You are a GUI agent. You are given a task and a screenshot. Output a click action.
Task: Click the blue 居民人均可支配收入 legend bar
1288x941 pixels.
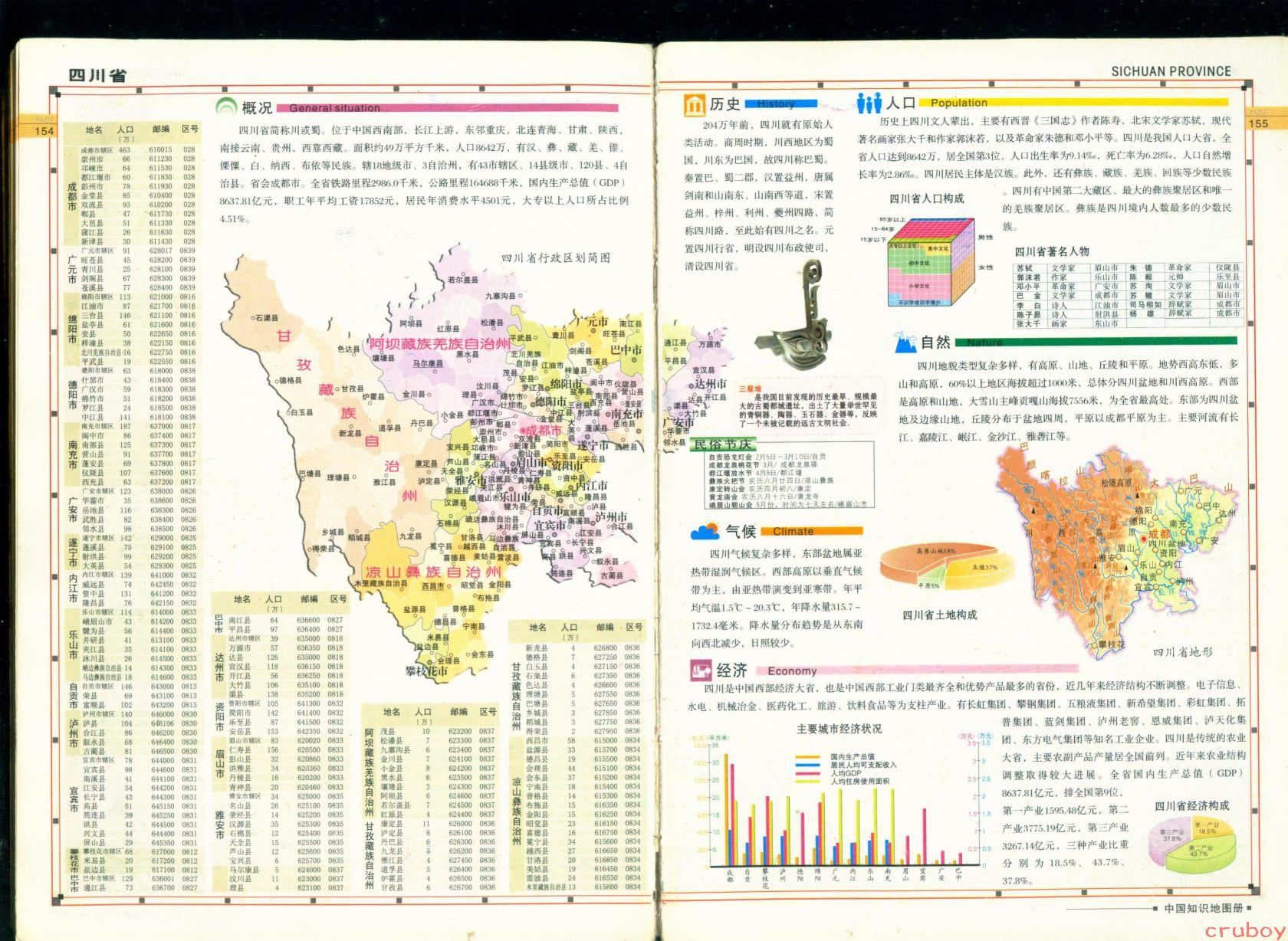click(x=807, y=764)
